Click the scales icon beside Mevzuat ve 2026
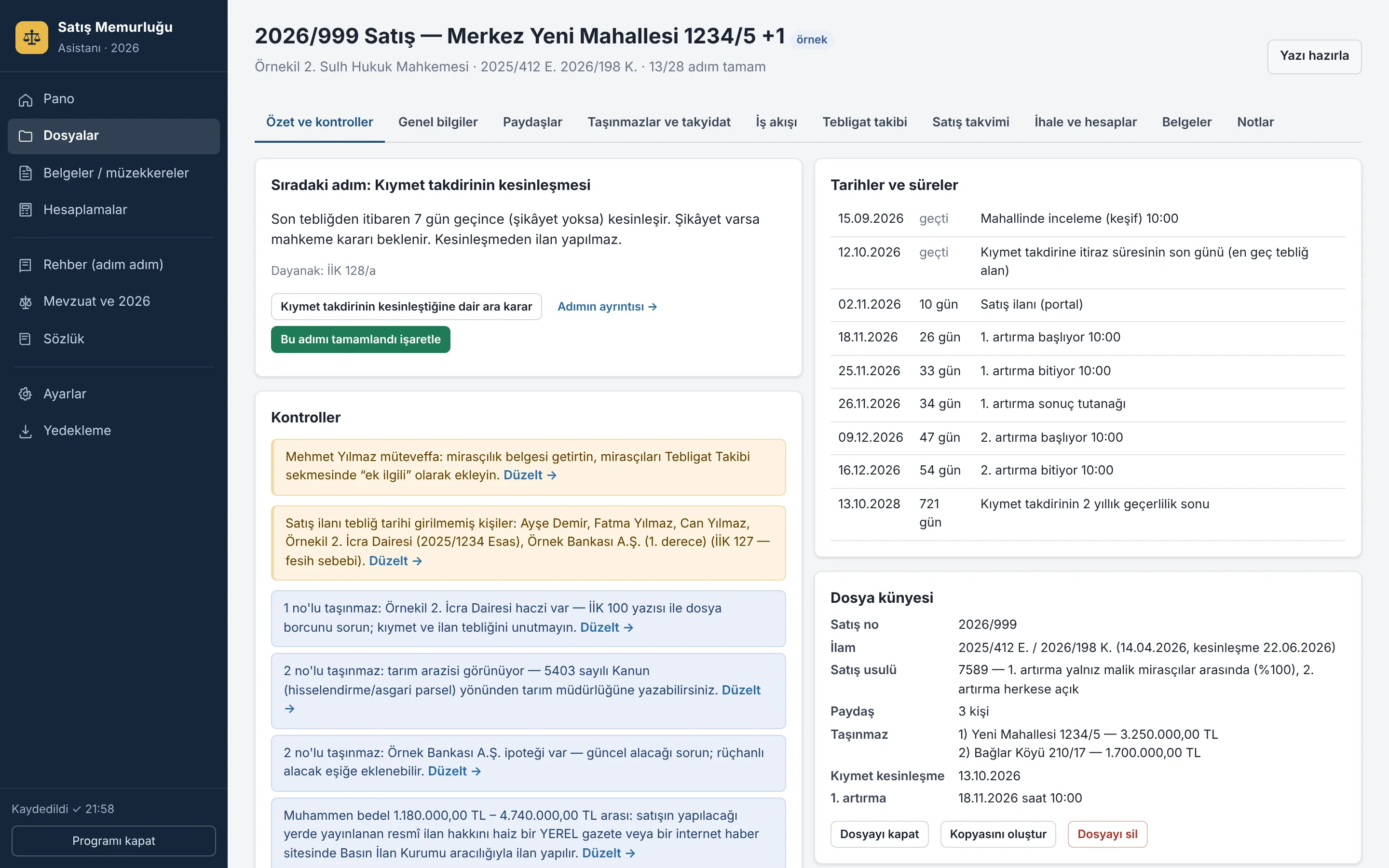This screenshot has height=868, width=1389. 25,302
